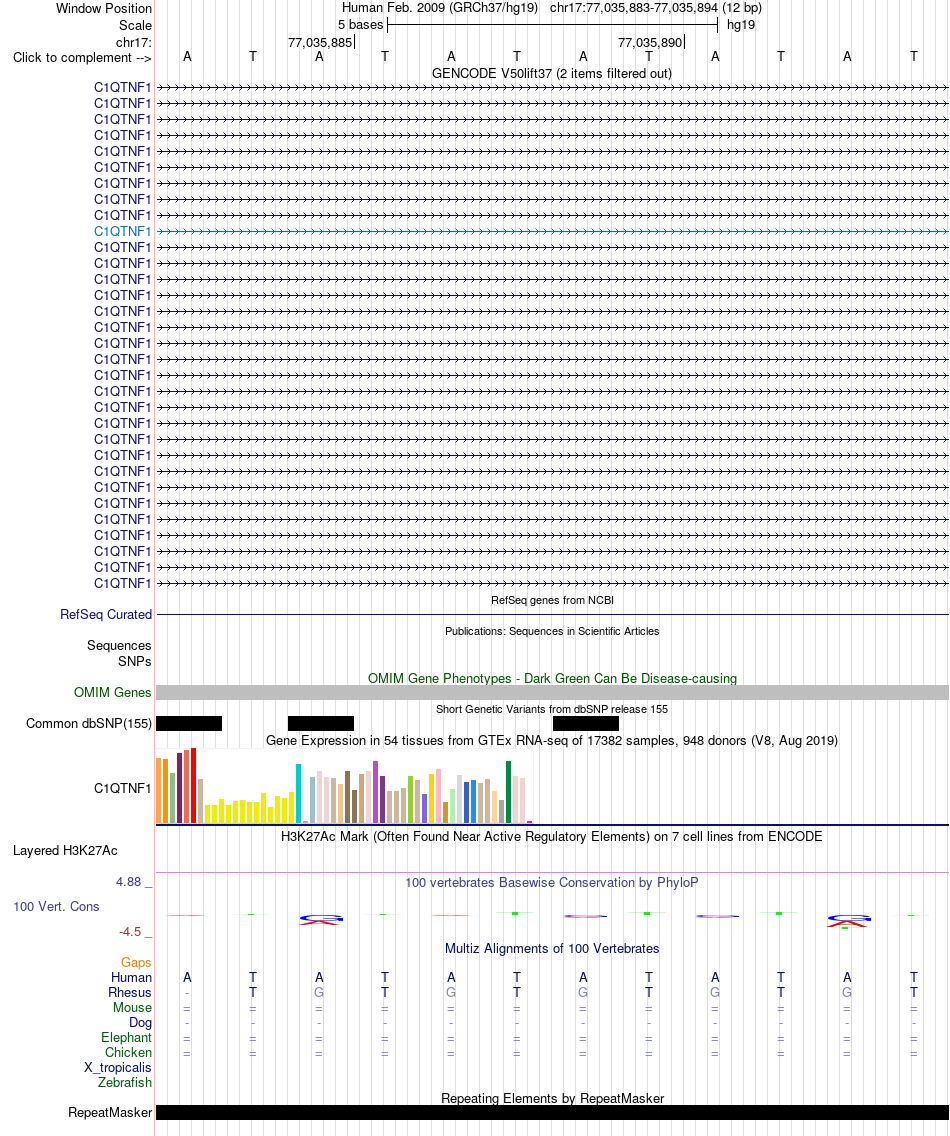Open the OMIM Gene Phenotypes track title
The width and height of the screenshot is (950, 1136).
pos(552,678)
